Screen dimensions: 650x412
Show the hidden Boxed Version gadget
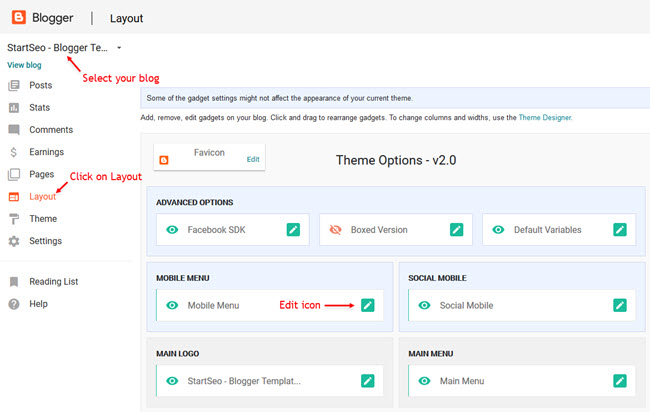tap(335, 230)
